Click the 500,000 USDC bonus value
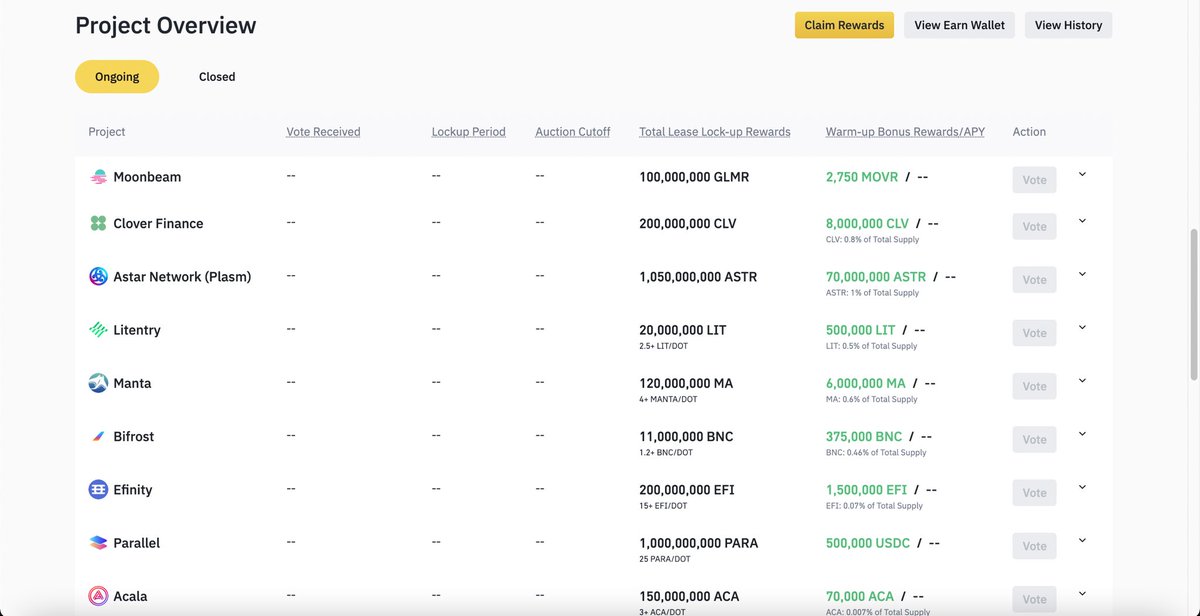 (x=868, y=543)
